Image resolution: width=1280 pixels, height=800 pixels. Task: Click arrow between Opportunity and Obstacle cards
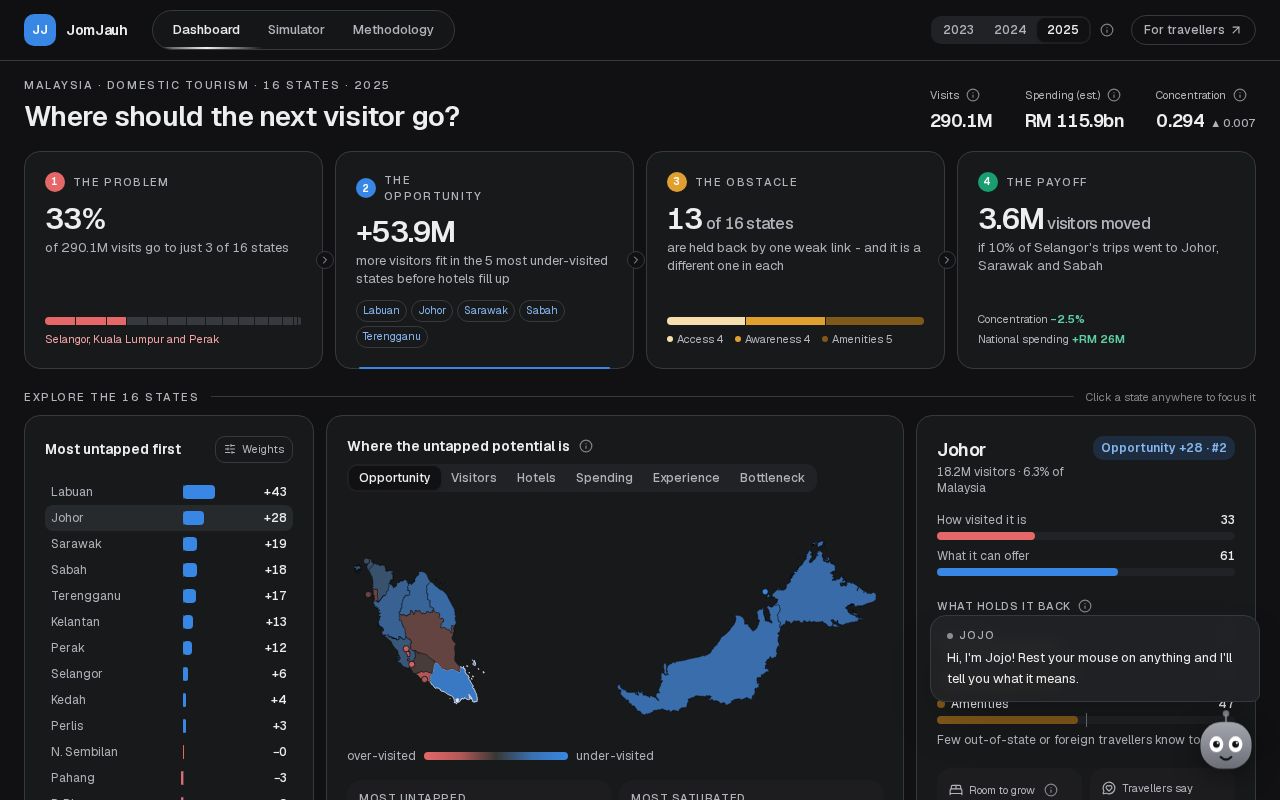pos(636,260)
